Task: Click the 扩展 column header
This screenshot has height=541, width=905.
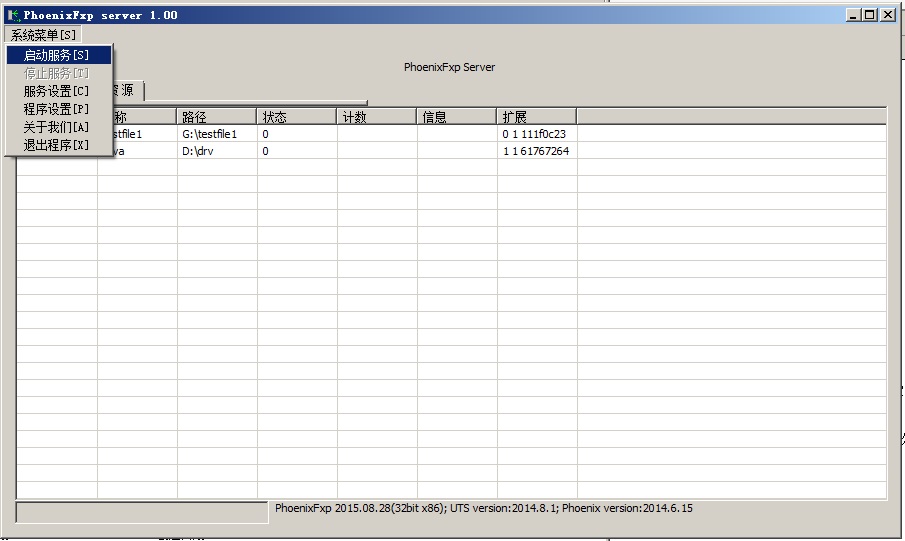Action: tap(537, 117)
